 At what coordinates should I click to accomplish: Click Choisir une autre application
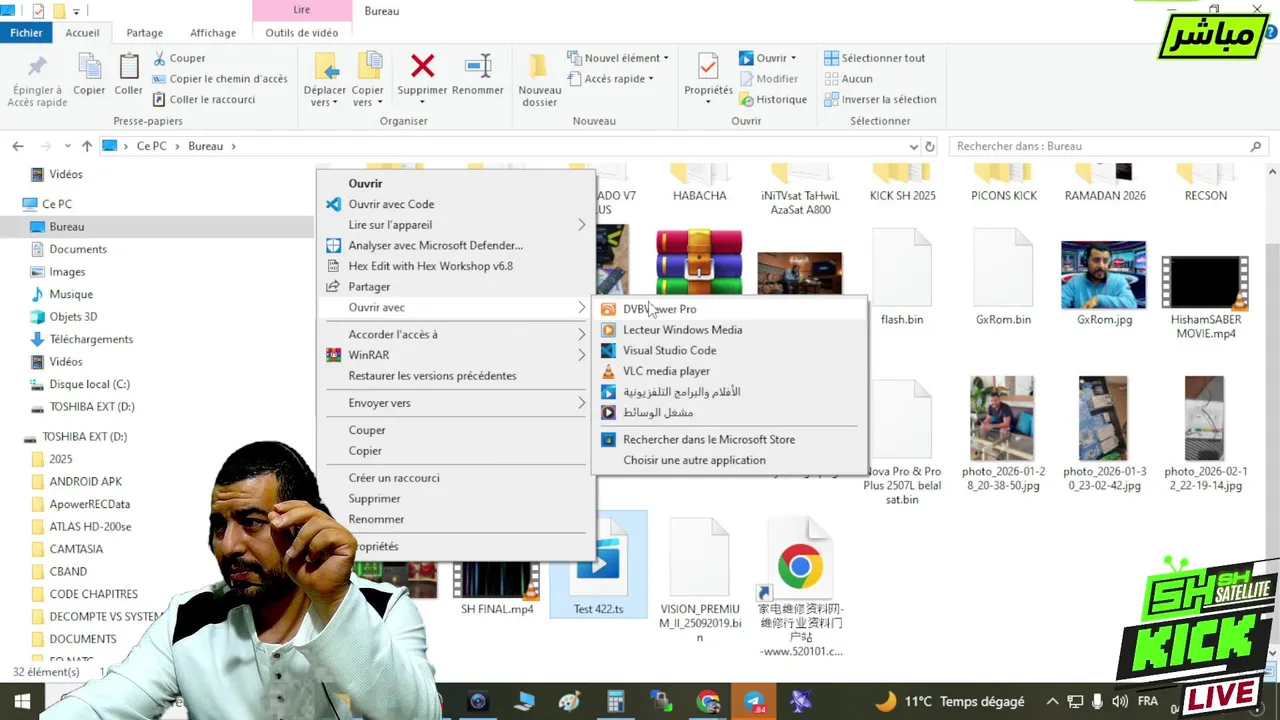point(729,460)
